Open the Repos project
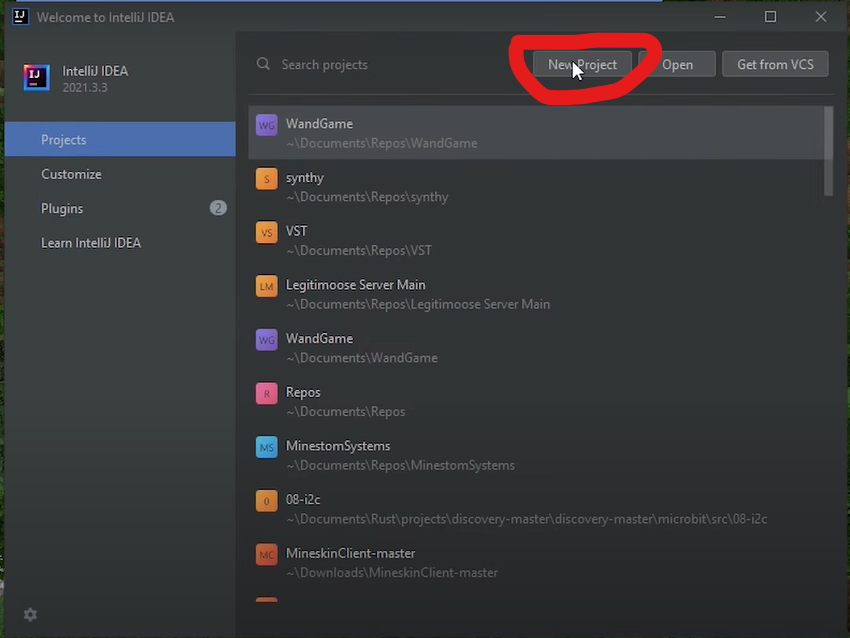The height and width of the screenshot is (638, 850). [536, 401]
